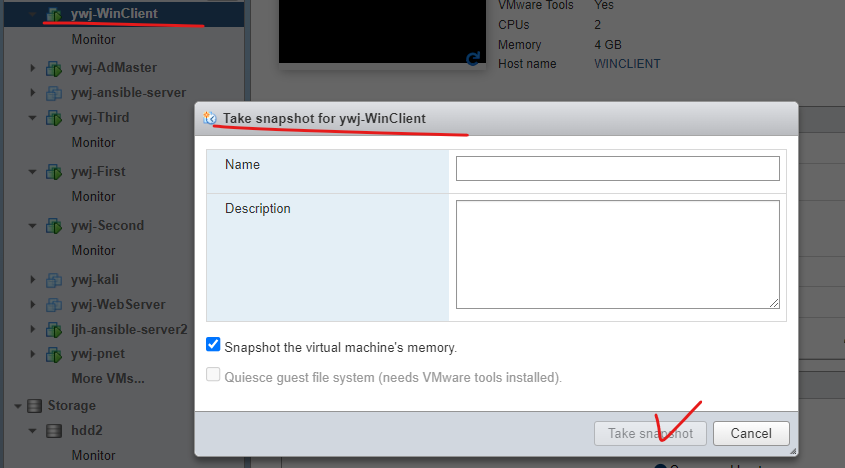This screenshot has width=845, height=468.
Task: Expand the ywj-AdMaster tree node
Action: point(32,68)
